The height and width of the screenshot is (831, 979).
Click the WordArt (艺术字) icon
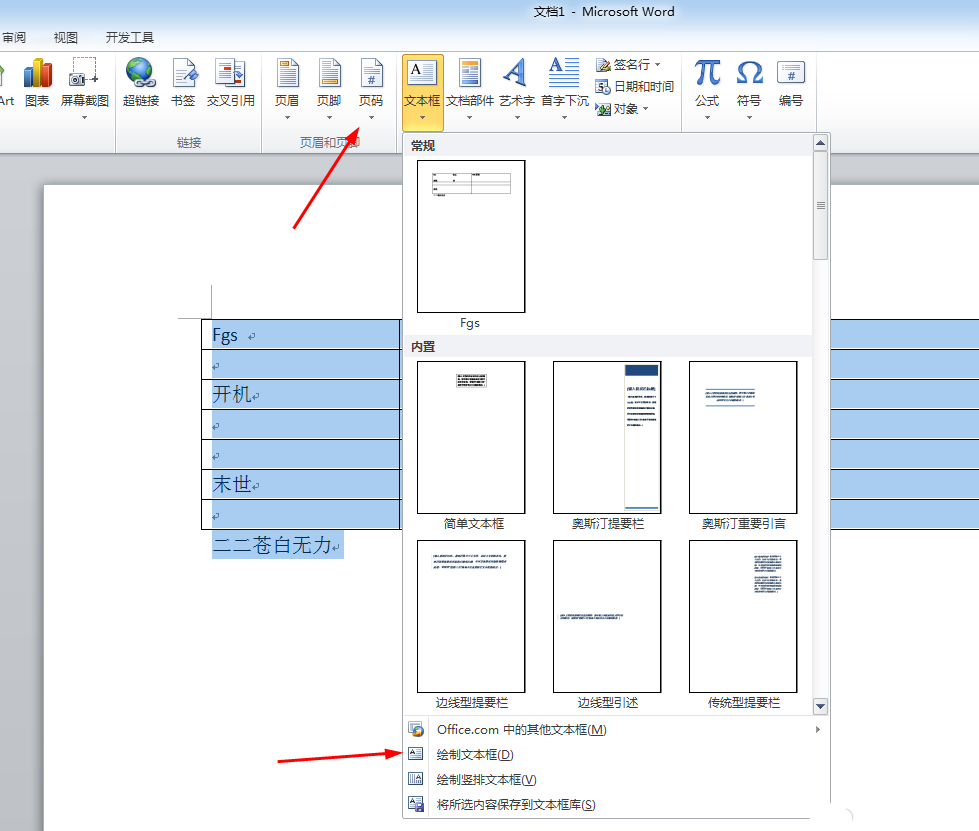[516, 74]
